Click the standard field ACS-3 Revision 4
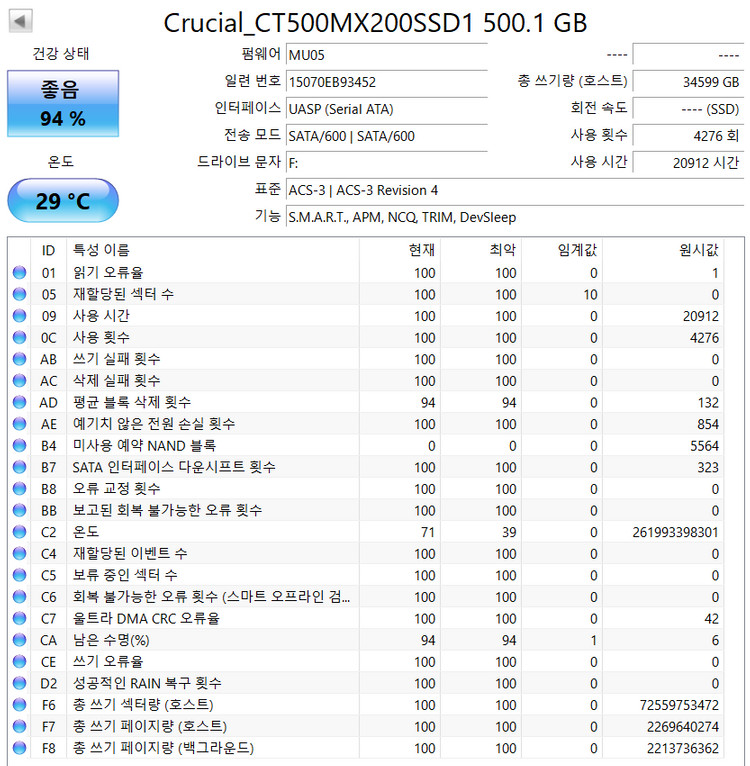Screen dimensions: 750x766 point(515,190)
